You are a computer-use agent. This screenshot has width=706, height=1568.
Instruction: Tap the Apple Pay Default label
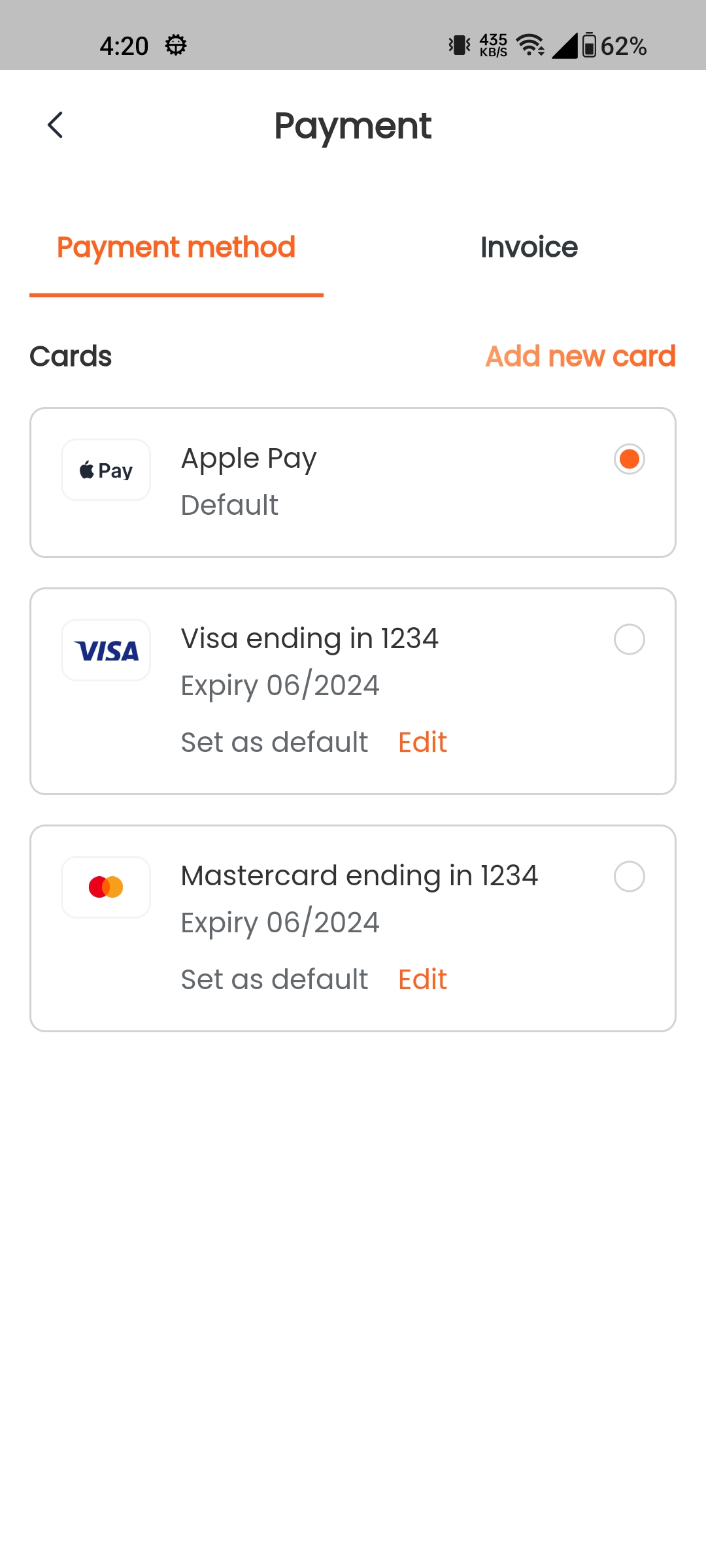pyautogui.click(x=229, y=505)
